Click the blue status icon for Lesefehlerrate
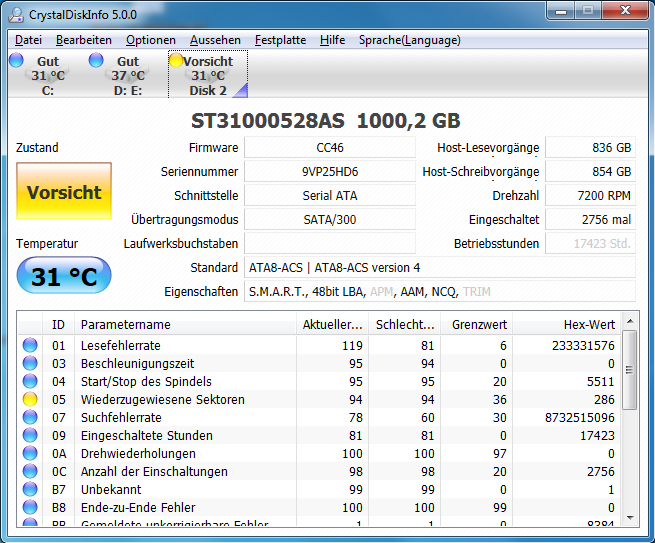 pyautogui.click(x=30, y=345)
